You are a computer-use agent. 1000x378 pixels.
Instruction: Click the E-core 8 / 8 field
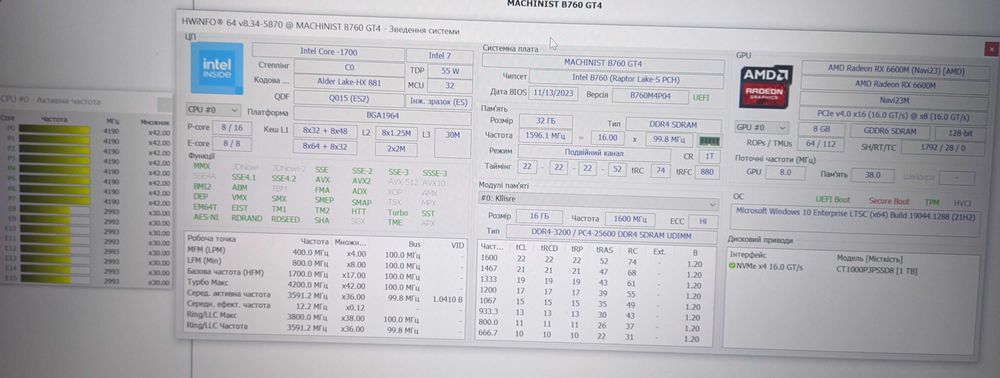tap(232, 144)
